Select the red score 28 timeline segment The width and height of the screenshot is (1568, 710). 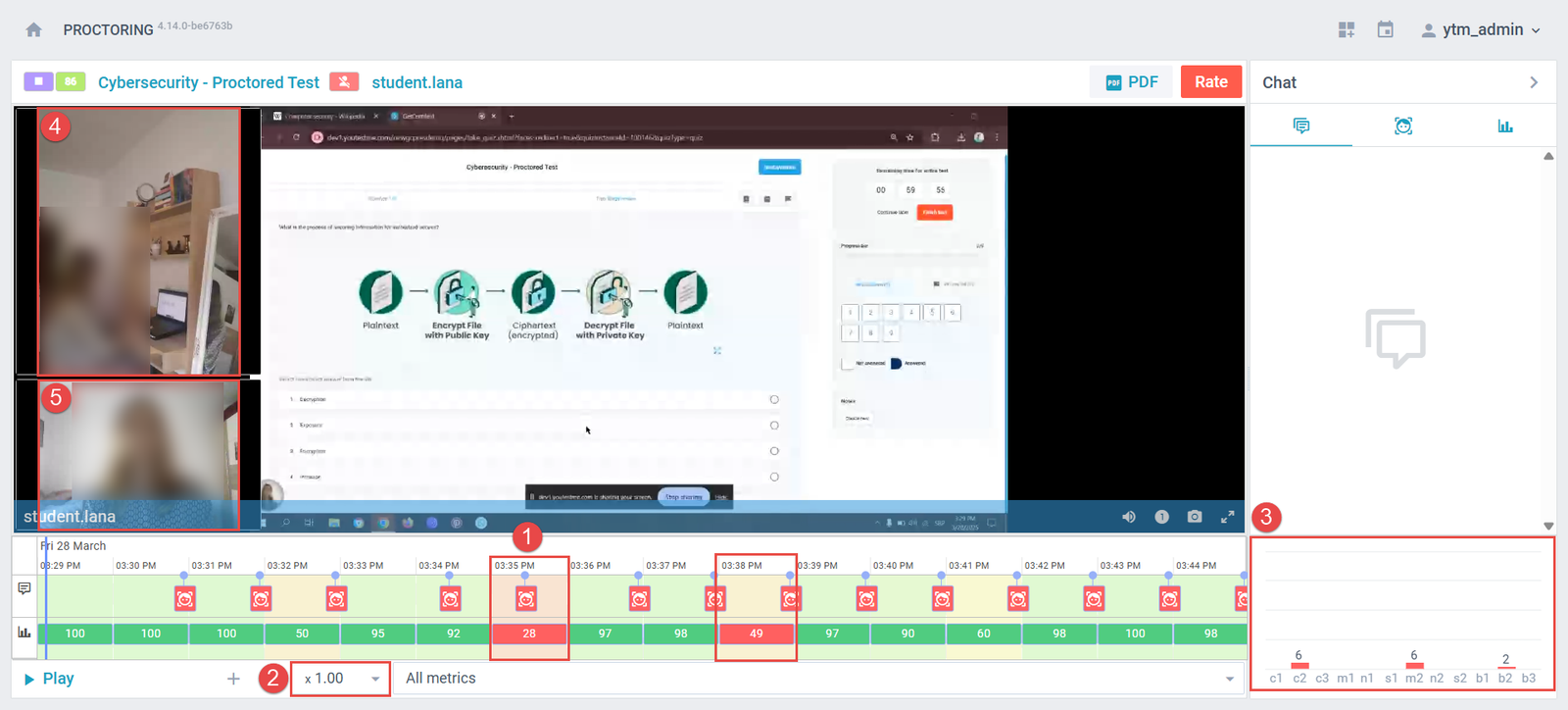tap(529, 634)
